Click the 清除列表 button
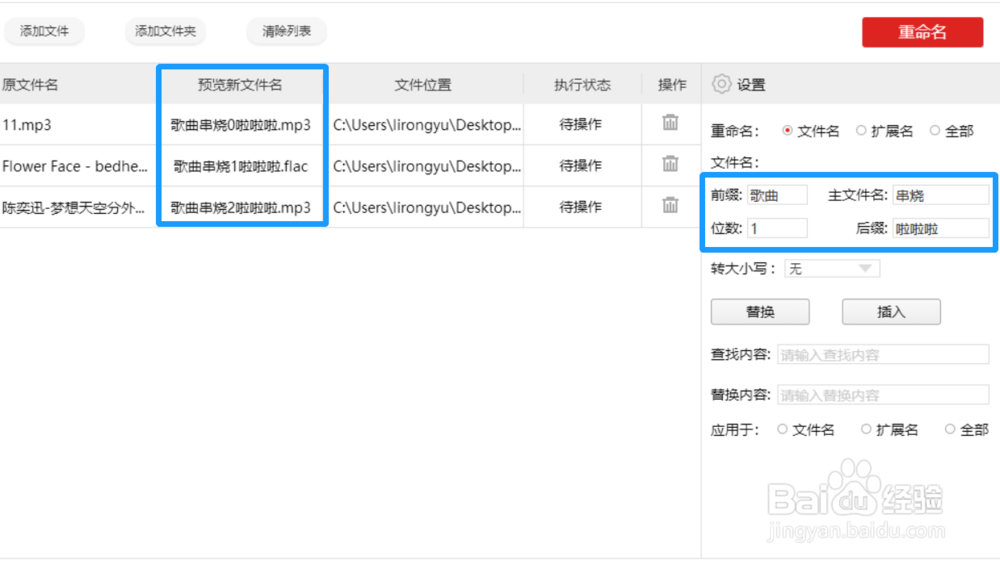 click(286, 31)
